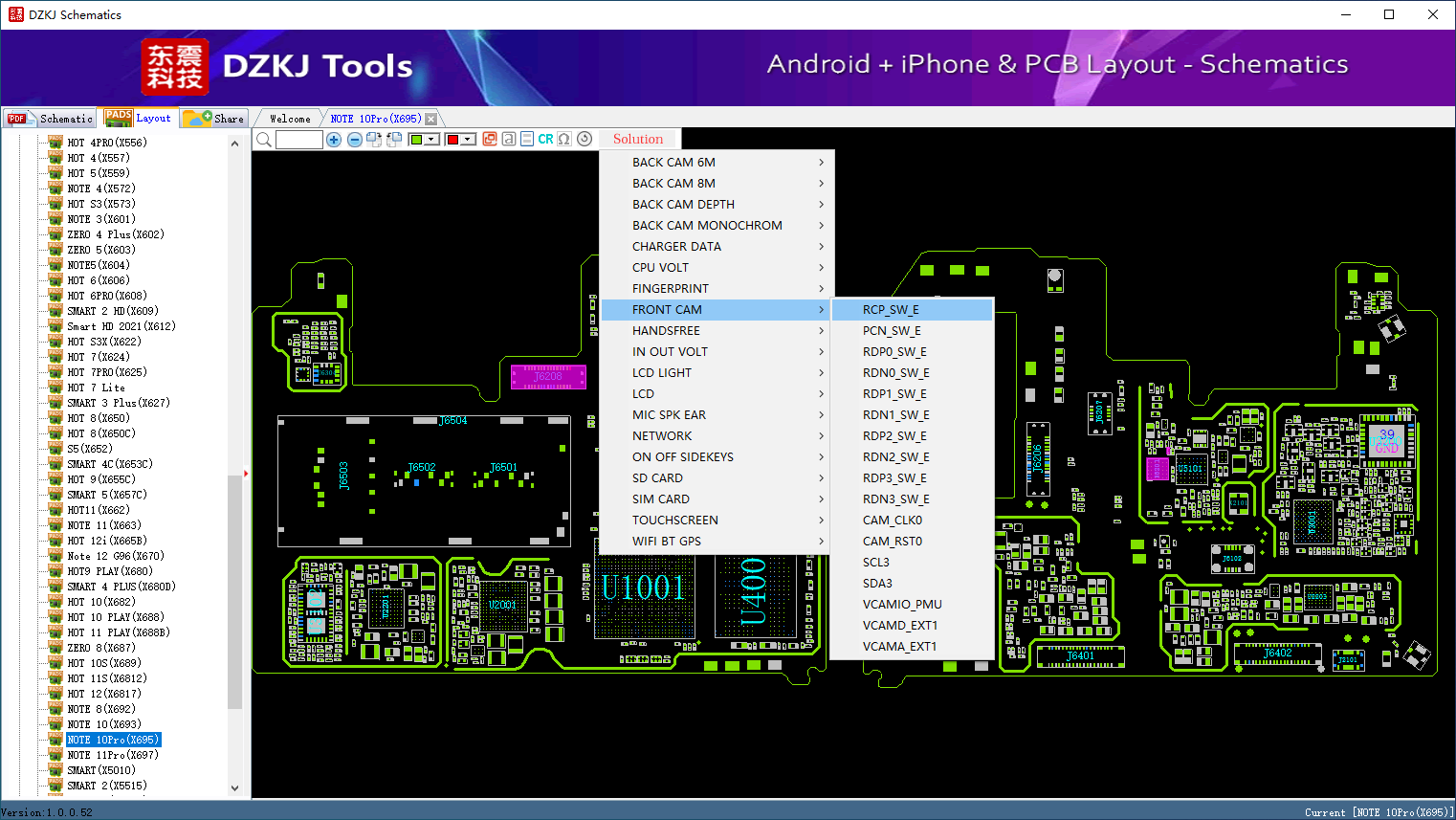The width and height of the screenshot is (1456, 820).
Task: Expand the SIM CARD submenu arrow
Action: (x=821, y=499)
